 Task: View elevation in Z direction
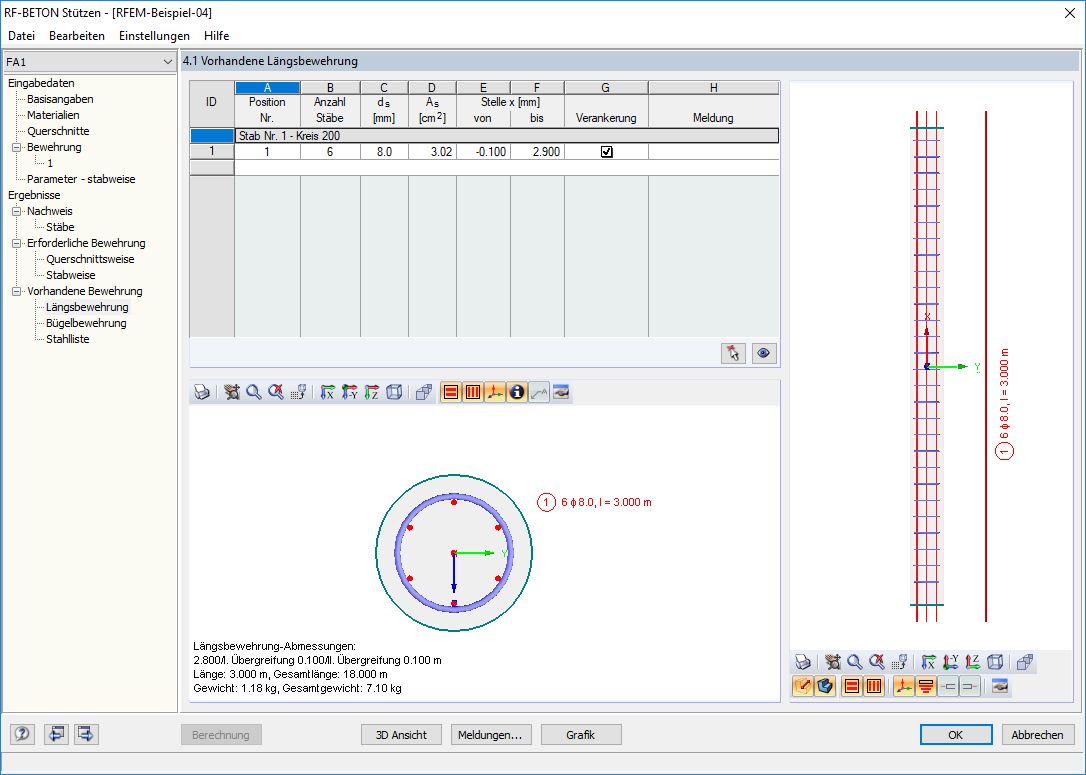tap(973, 662)
